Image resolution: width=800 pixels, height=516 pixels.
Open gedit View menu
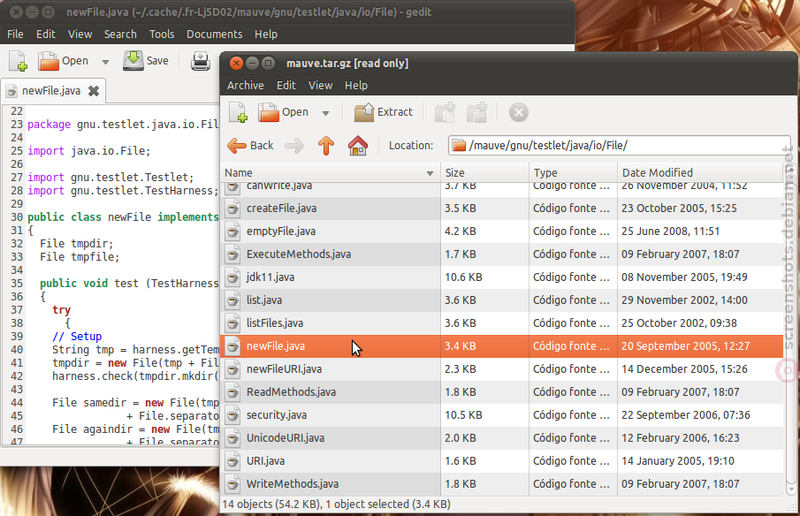[80, 34]
